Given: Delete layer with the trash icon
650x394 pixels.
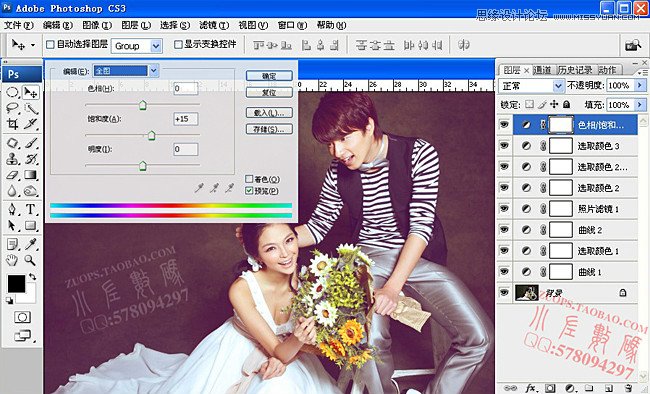Looking at the screenshot, I should point(628,388).
